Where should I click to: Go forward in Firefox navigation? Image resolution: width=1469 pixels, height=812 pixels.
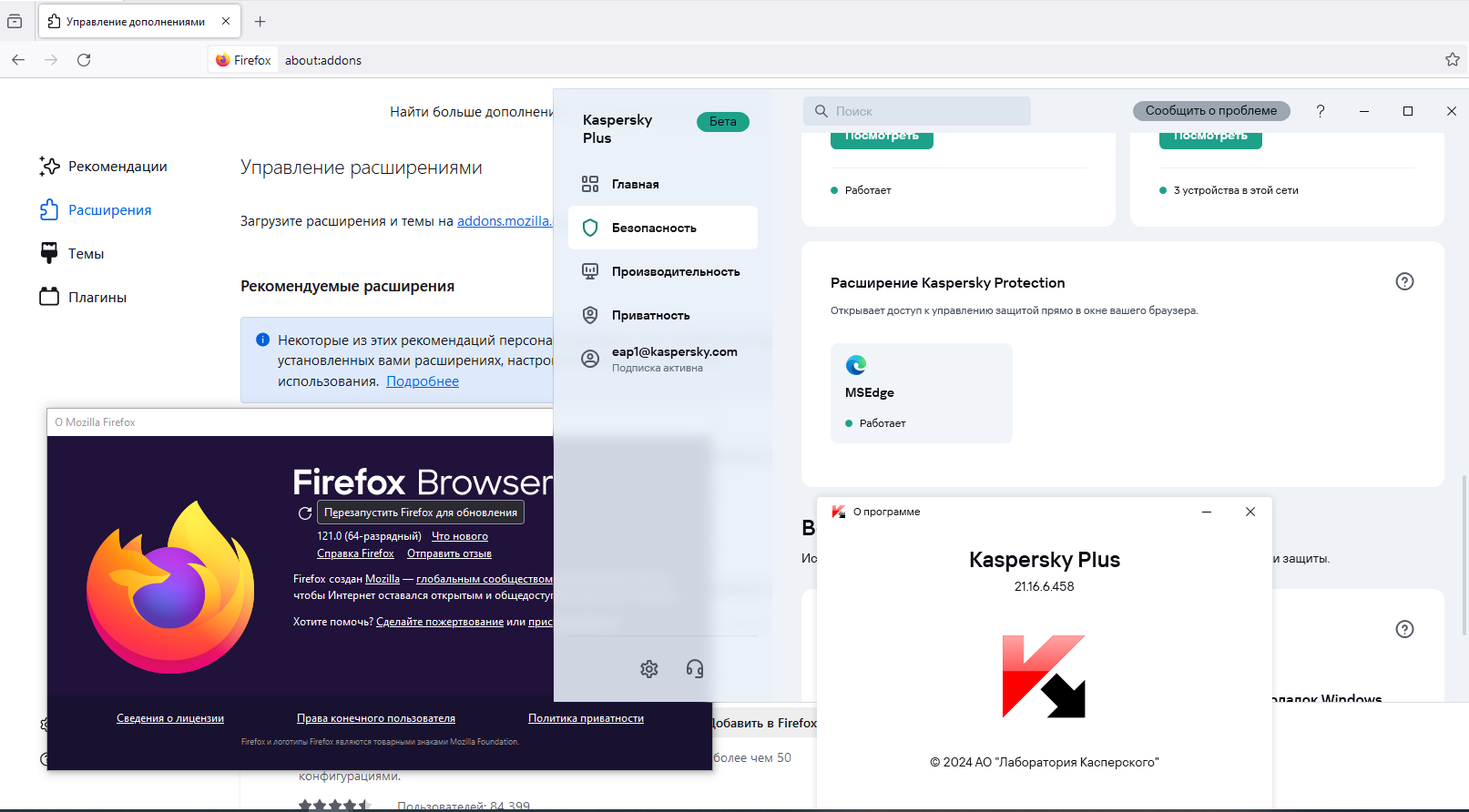tap(51, 60)
